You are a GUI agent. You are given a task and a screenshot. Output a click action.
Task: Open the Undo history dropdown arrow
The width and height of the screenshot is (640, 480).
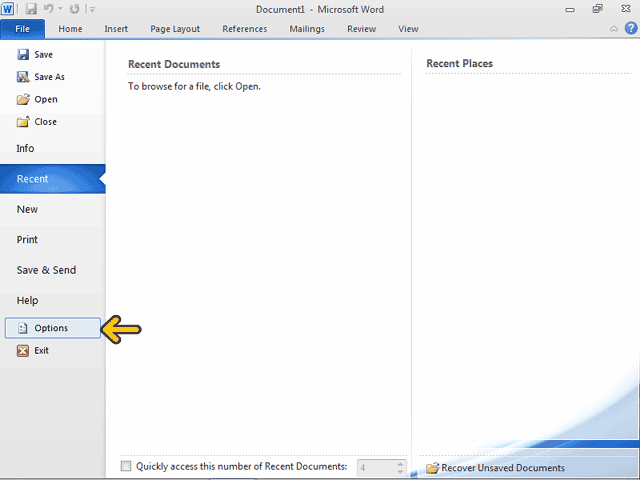(61, 9)
